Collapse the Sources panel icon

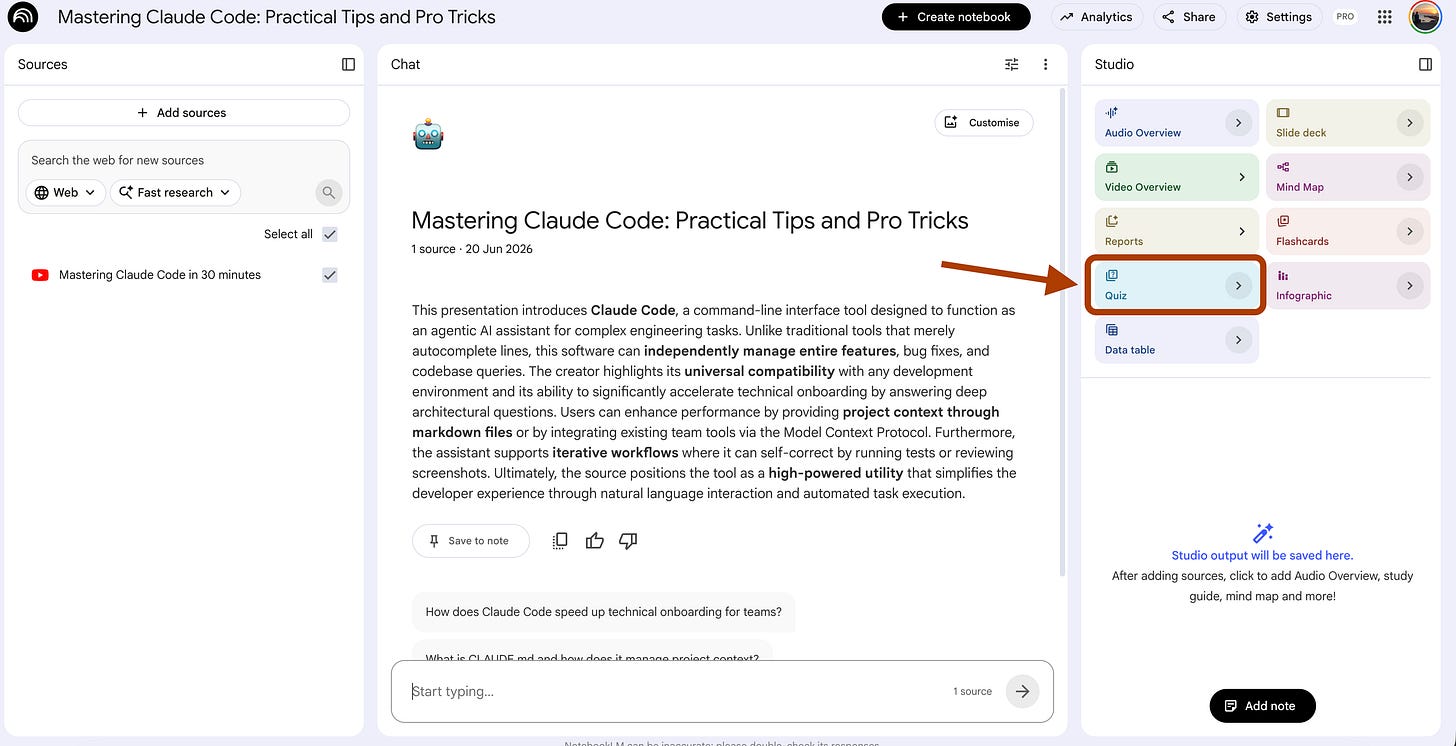point(348,64)
